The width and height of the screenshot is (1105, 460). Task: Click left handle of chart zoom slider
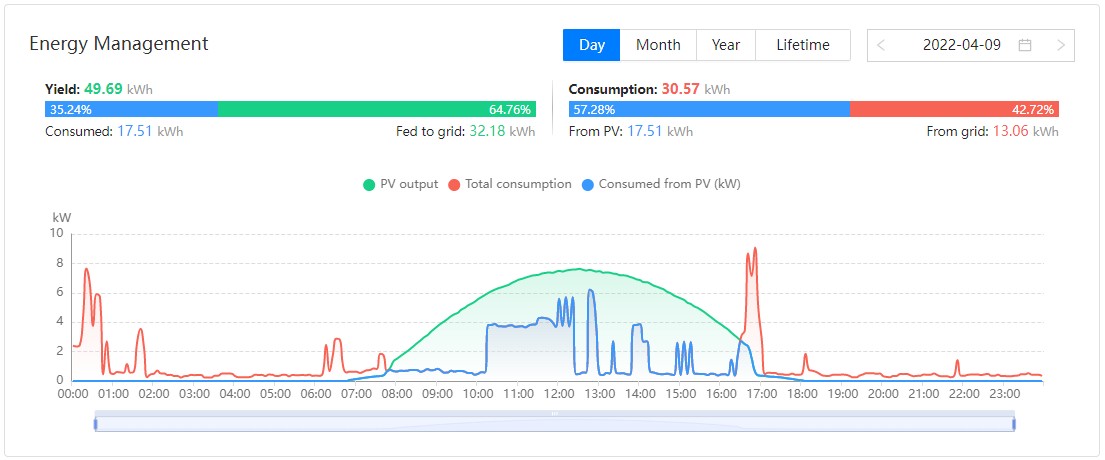tap(95, 423)
